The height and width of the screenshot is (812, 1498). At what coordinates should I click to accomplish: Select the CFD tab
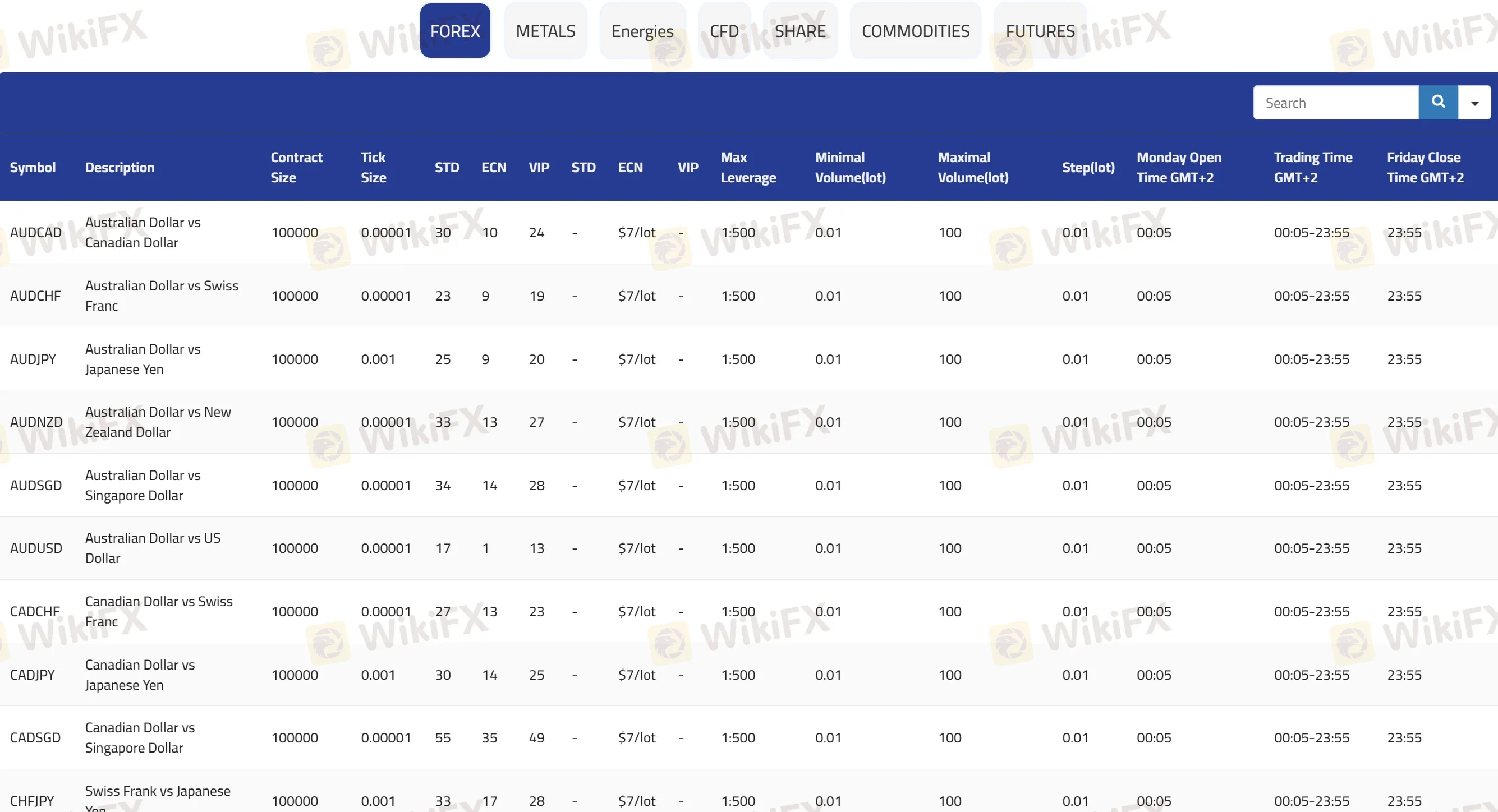(x=724, y=31)
